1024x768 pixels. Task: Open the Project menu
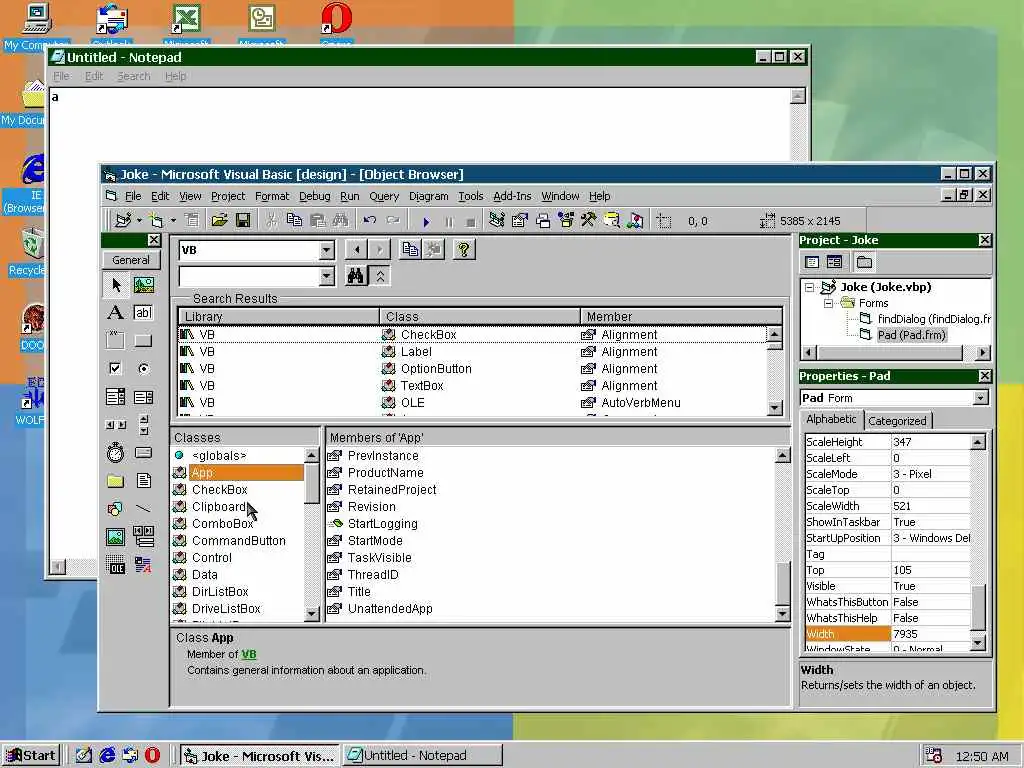click(x=228, y=196)
